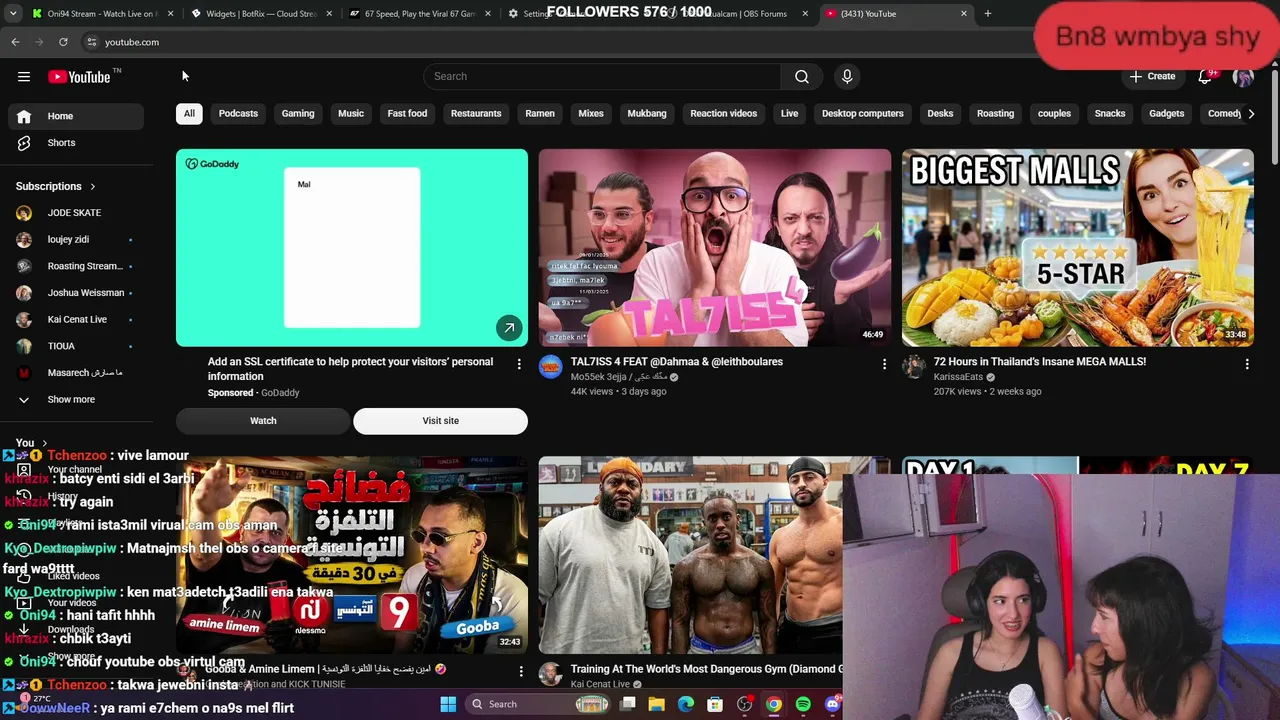
Task: Open Microsoft Store from the taskbar
Action: point(715,704)
